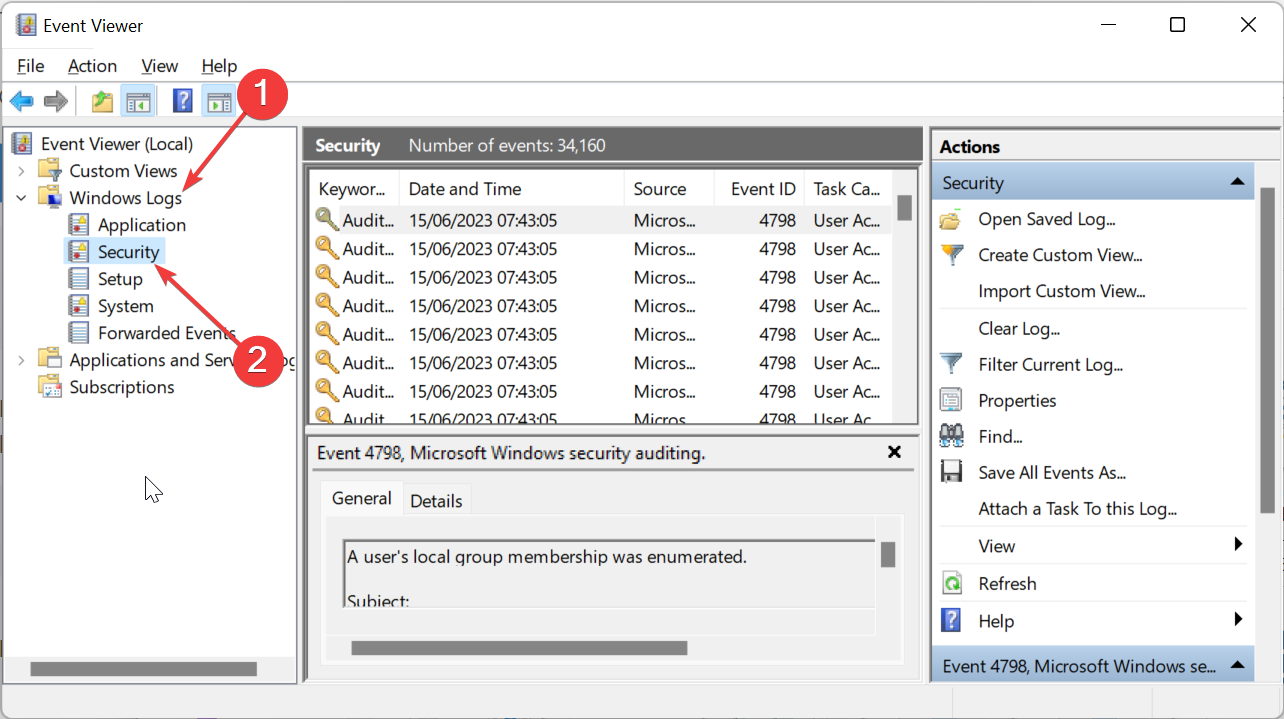Image resolution: width=1284 pixels, height=719 pixels.
Task: Collapse the Security actions section arrow
Action: 1237,182
